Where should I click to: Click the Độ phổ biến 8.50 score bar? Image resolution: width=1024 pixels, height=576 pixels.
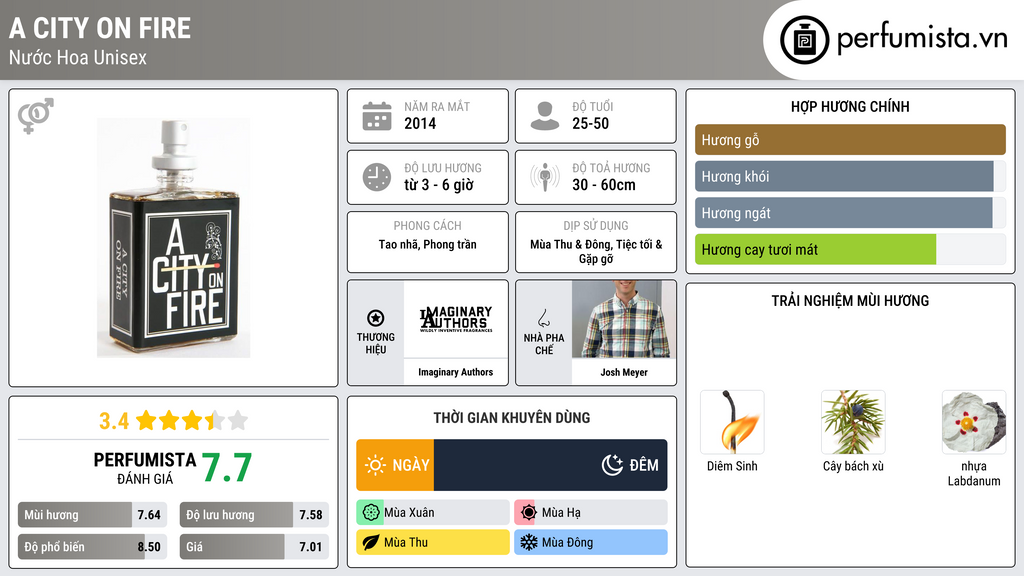pos(92,547)
